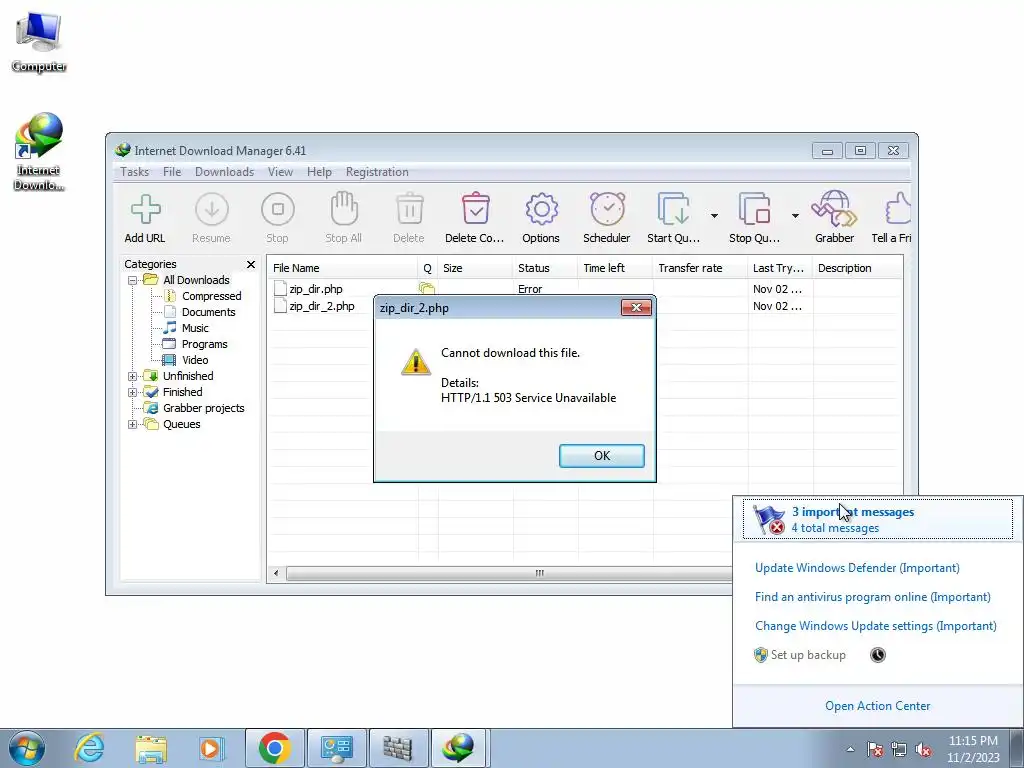Image resolution: width=1024 pixels, height=768 pixels.
Task: Click the Stop toolbar icon
Action: (278, 210)
